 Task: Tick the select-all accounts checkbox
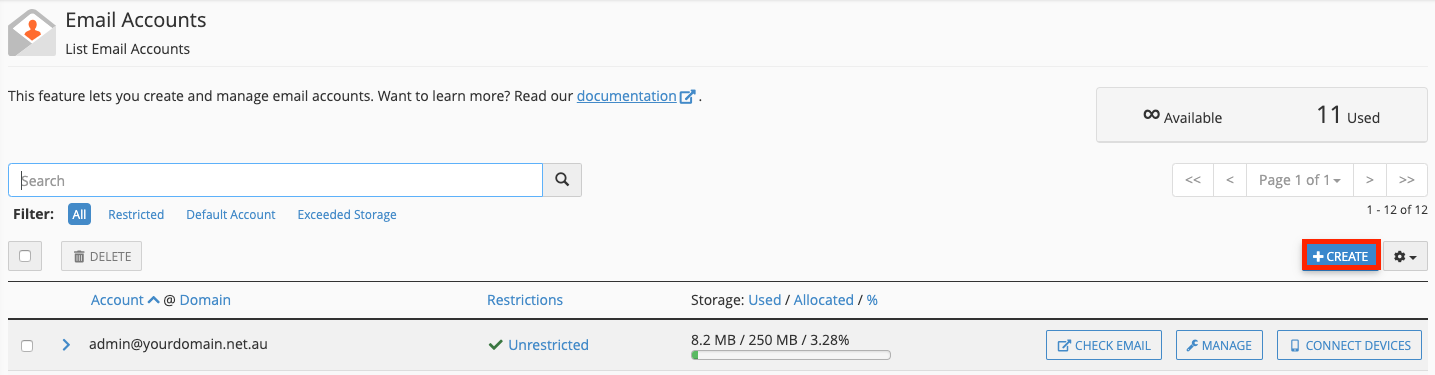pyautogui.click(x=25, y=256)
